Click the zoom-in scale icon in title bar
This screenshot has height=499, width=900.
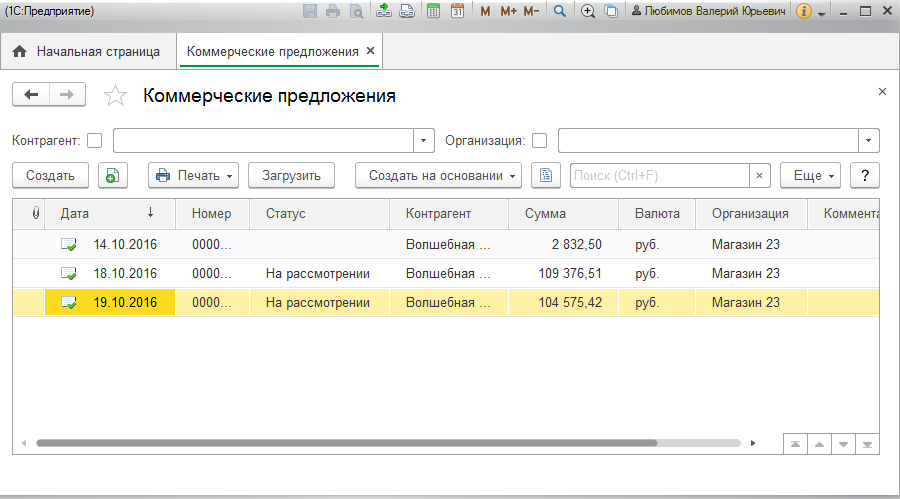point(587,11)
